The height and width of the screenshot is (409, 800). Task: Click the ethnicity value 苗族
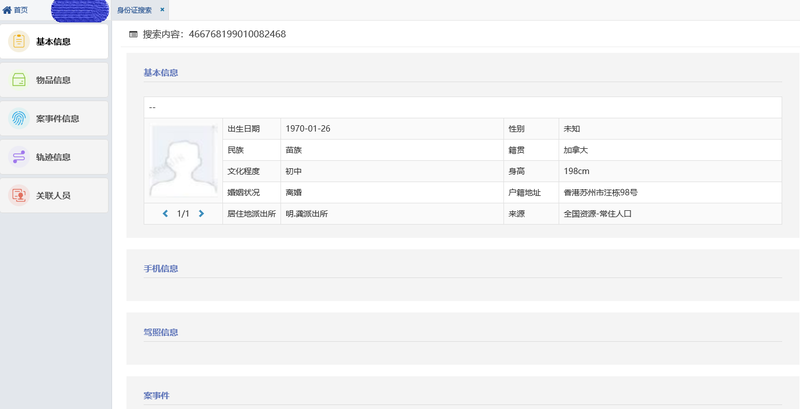[x=294, y=150]
